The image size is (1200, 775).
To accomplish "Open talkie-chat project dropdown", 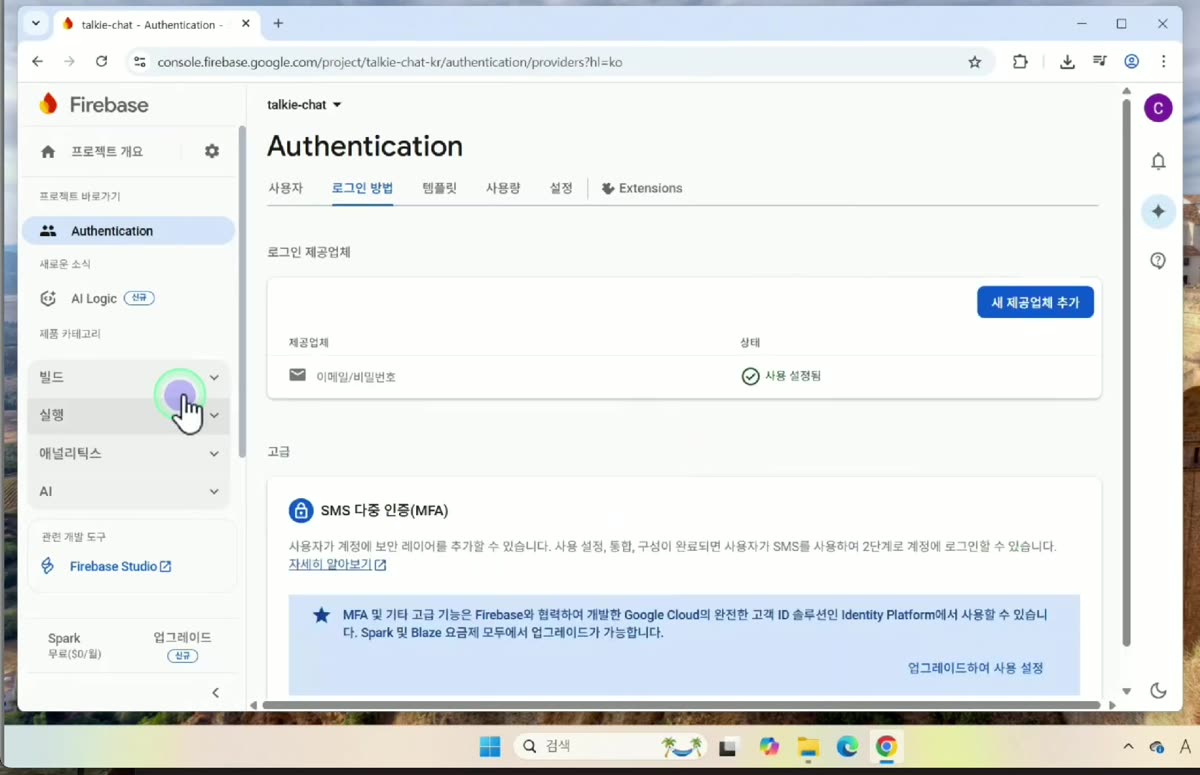I will point(304,105).
